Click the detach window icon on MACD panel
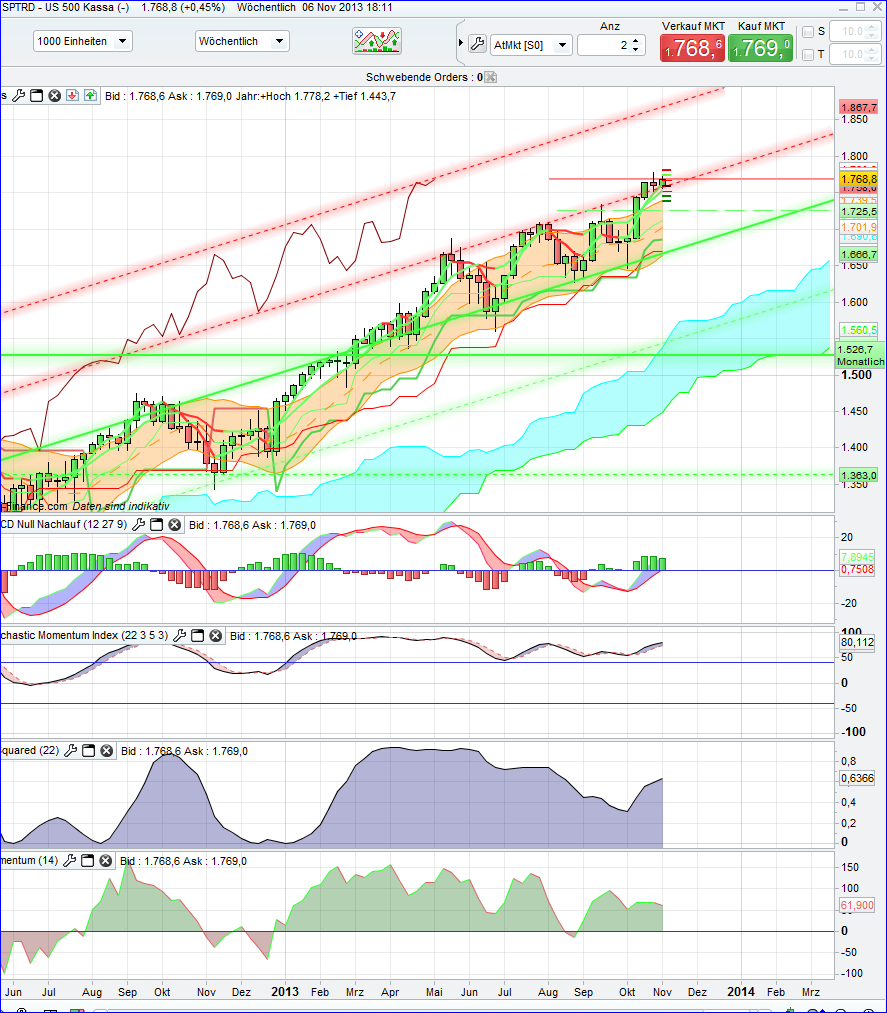Viewport: 887px width, 1013px height. click(156, 524)
